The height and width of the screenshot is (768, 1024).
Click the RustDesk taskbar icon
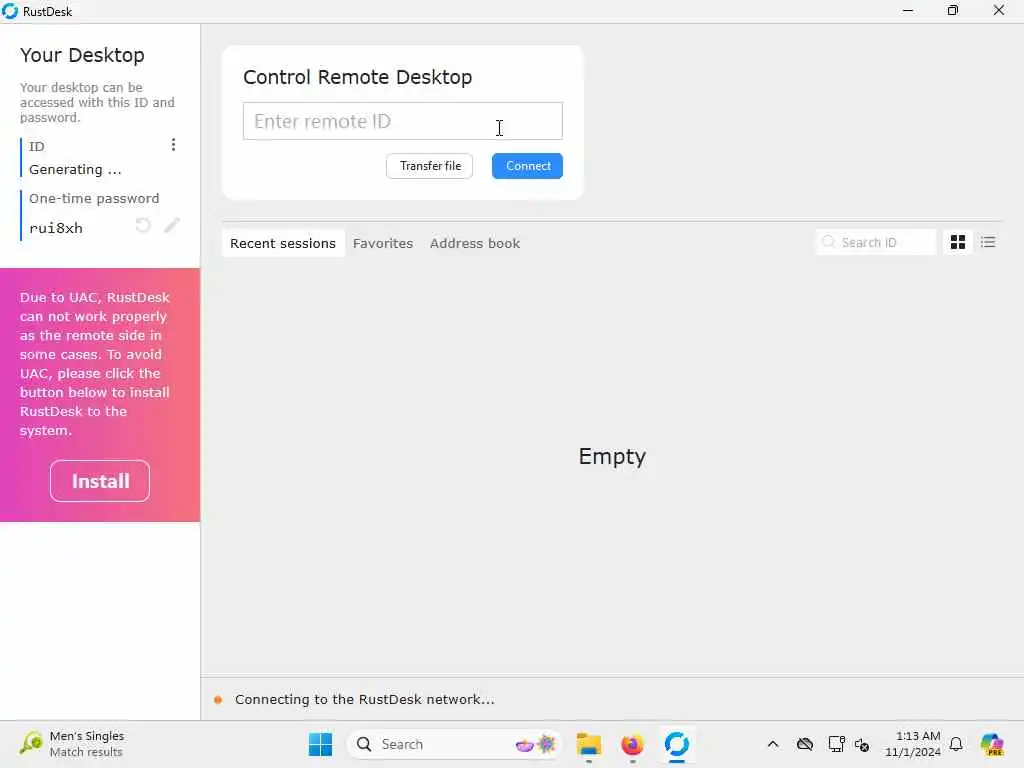(677, 744)
